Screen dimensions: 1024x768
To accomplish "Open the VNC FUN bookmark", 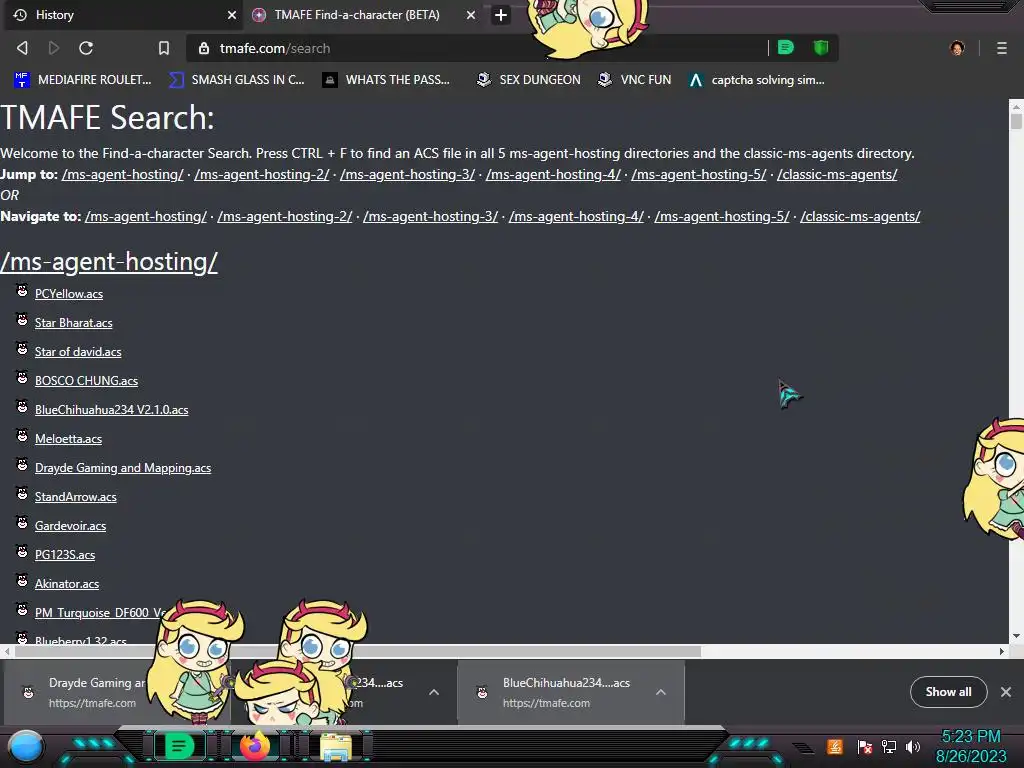I will point(635,80).
